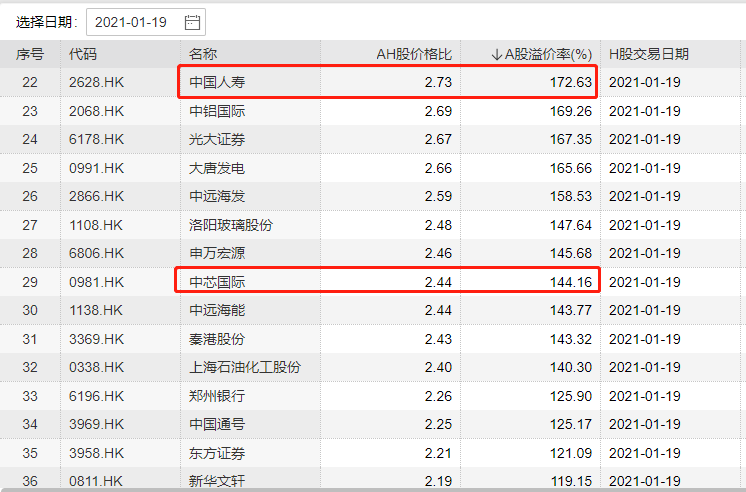
Task: Open stock 洛阳玻璃股份
Action: pyautogui.click(x=231, y=225)
